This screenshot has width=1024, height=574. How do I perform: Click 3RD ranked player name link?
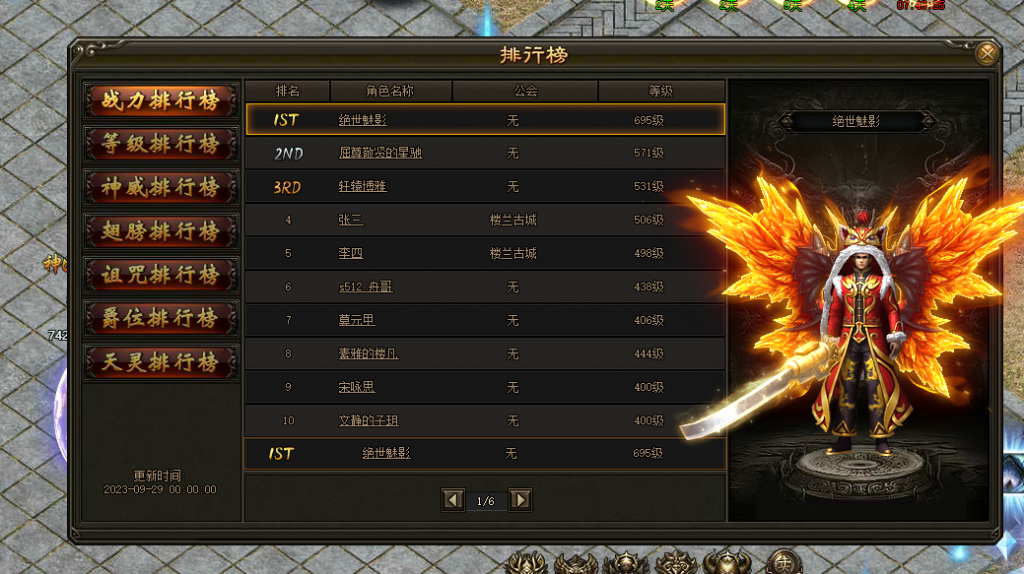coord(362,187)
